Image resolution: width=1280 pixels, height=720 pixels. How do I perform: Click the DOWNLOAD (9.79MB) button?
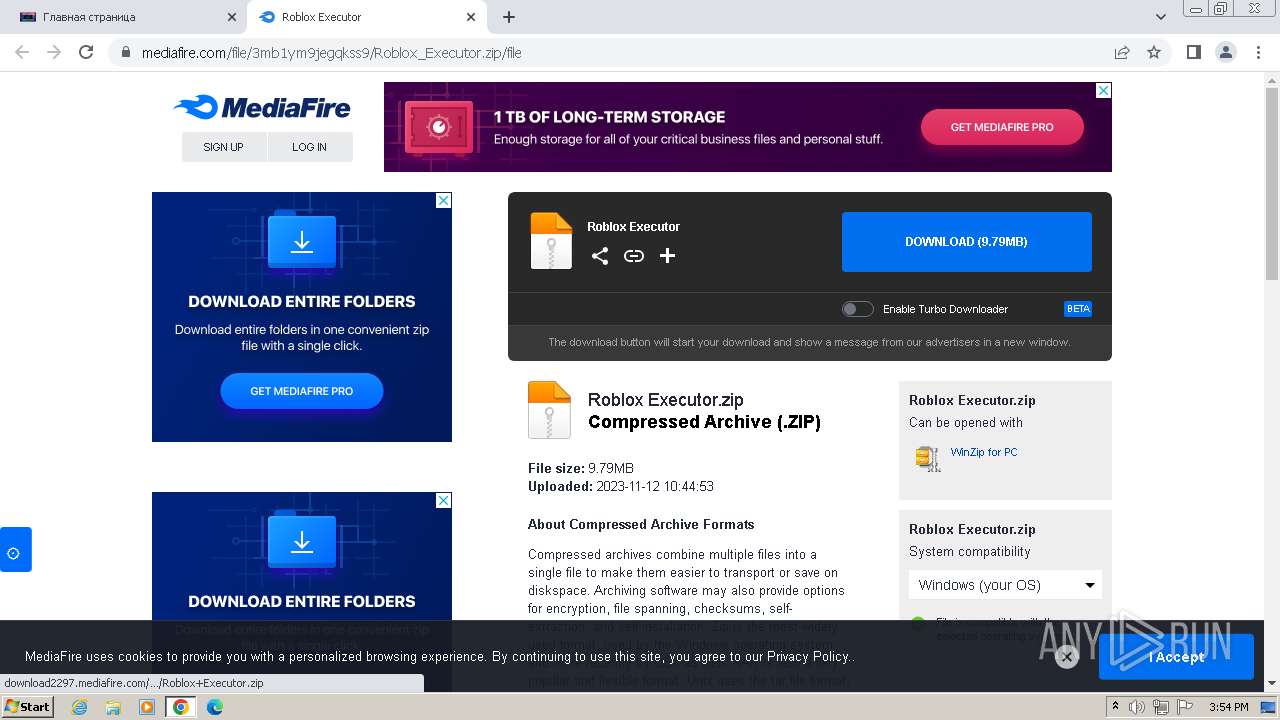click(x=966, y=242)
